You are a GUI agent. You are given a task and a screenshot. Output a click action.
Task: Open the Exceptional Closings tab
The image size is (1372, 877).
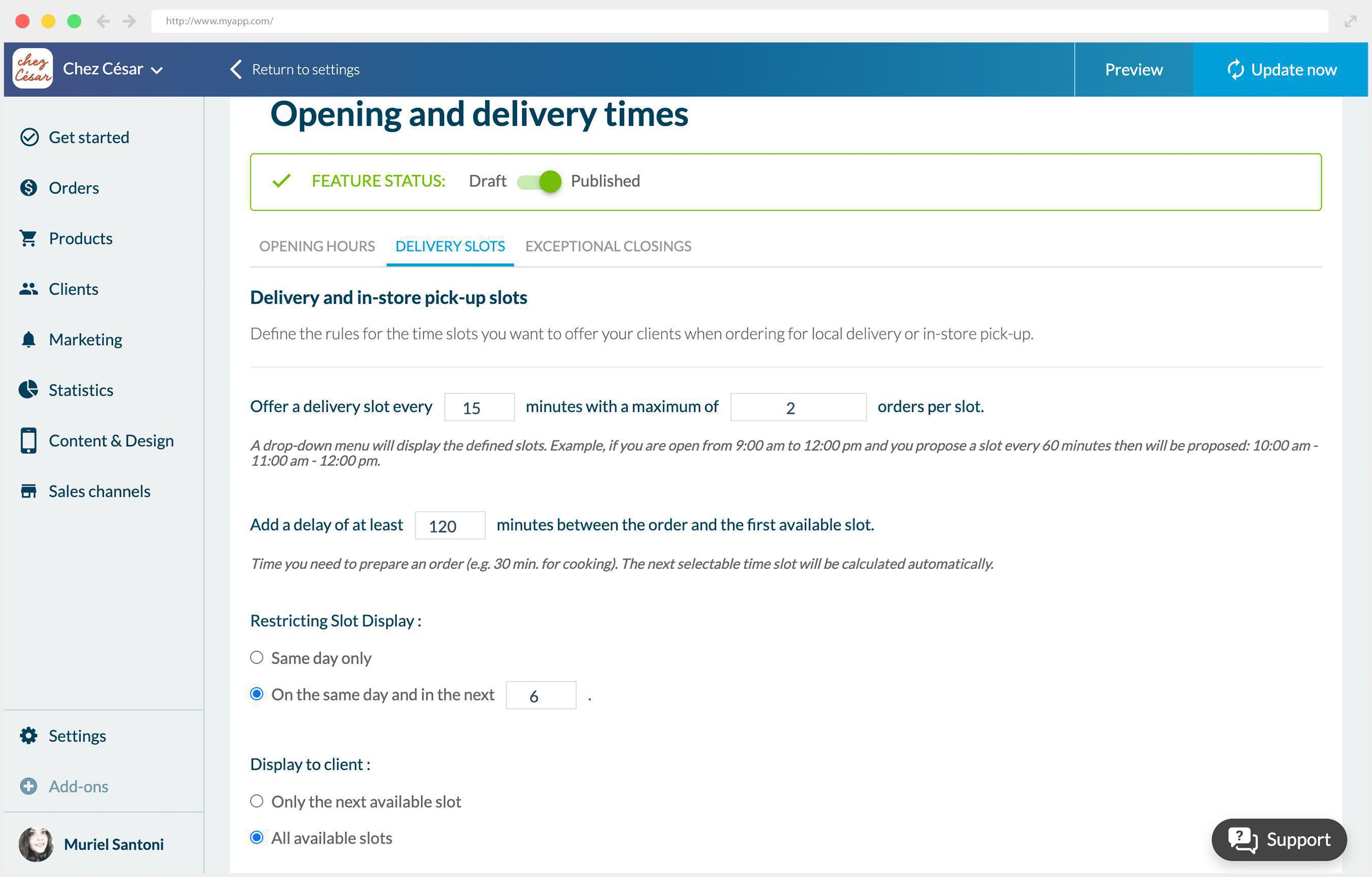coord(608,246)
